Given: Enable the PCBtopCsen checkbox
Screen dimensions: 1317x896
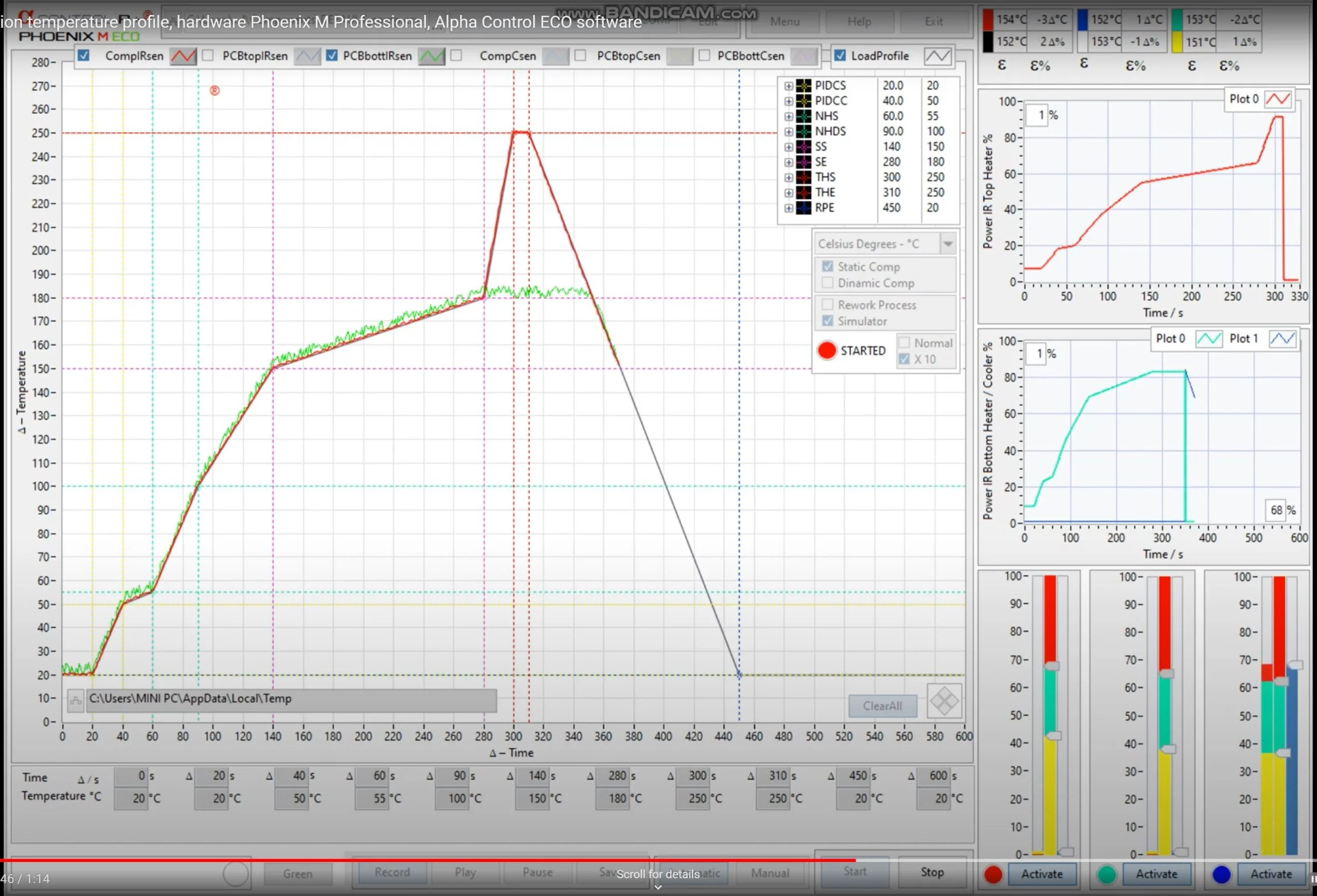Looking at the screenshot, I should point(580,56).
